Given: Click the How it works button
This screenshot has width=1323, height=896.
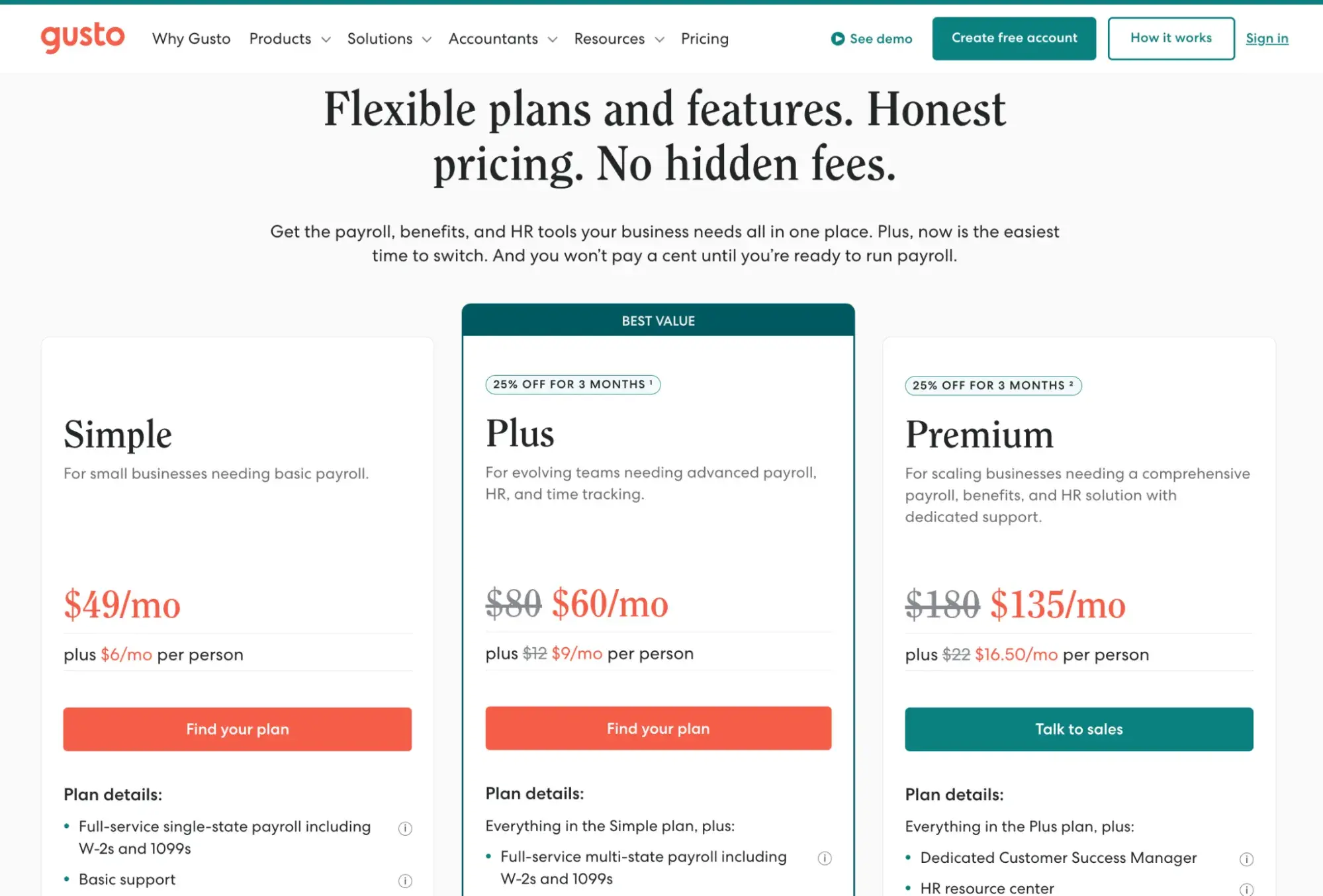Looking at the screenshot, I should tap(1171, 38).
